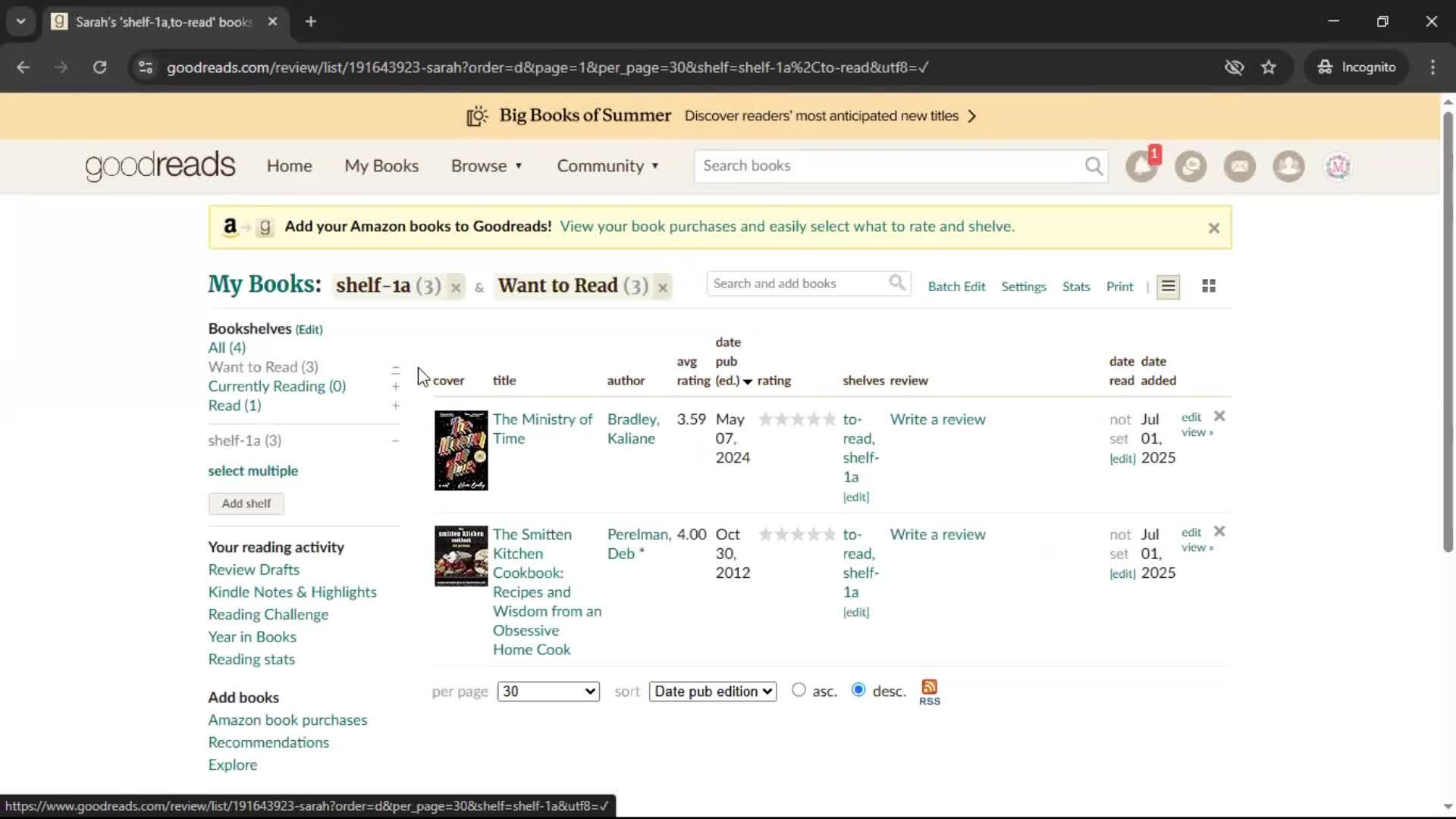Screen dimensions: 1456x819
Task: Bookmark this page with the star icon
Action: [1269, 67]
